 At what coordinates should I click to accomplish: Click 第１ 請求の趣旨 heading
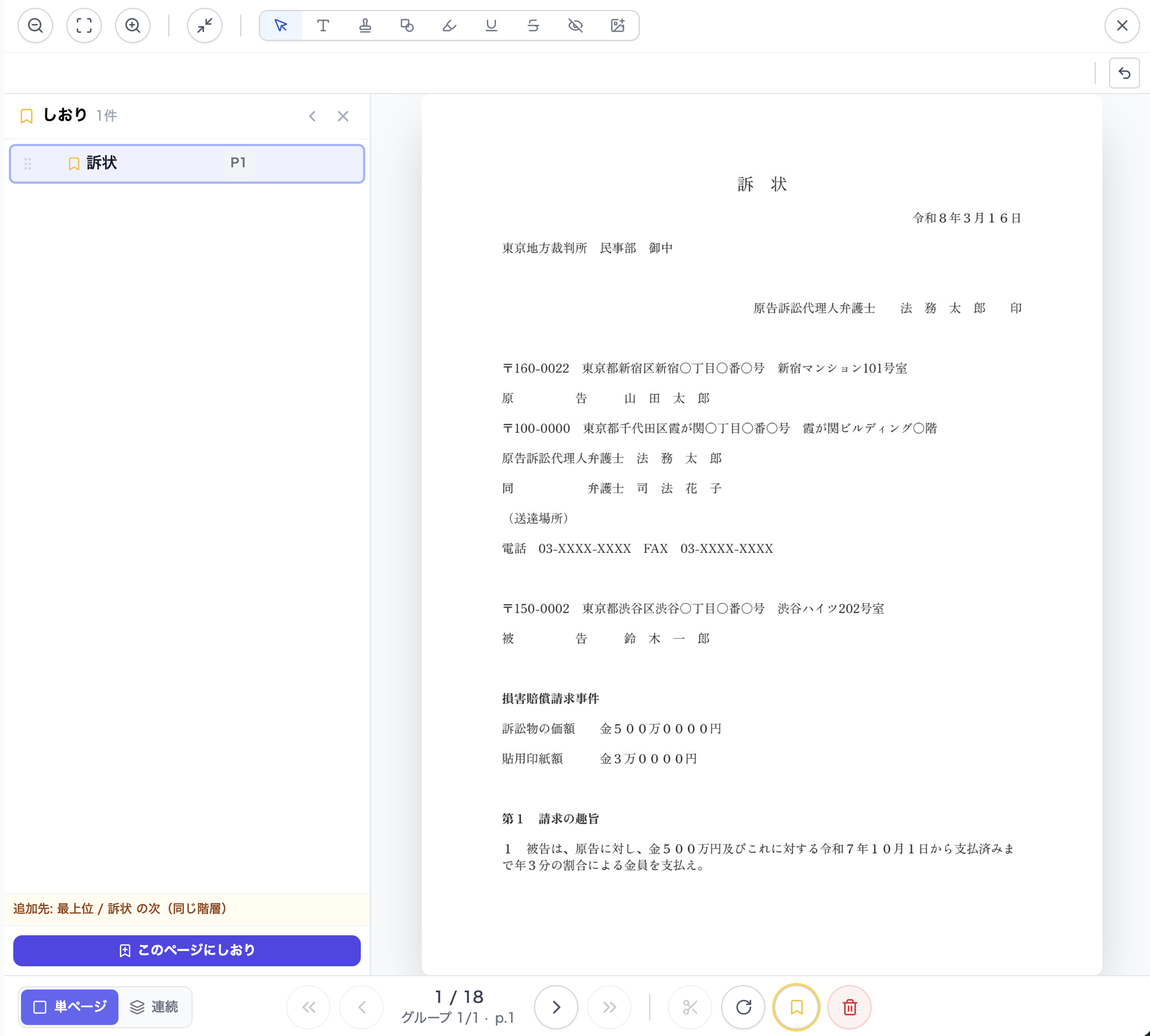point(551,819)
